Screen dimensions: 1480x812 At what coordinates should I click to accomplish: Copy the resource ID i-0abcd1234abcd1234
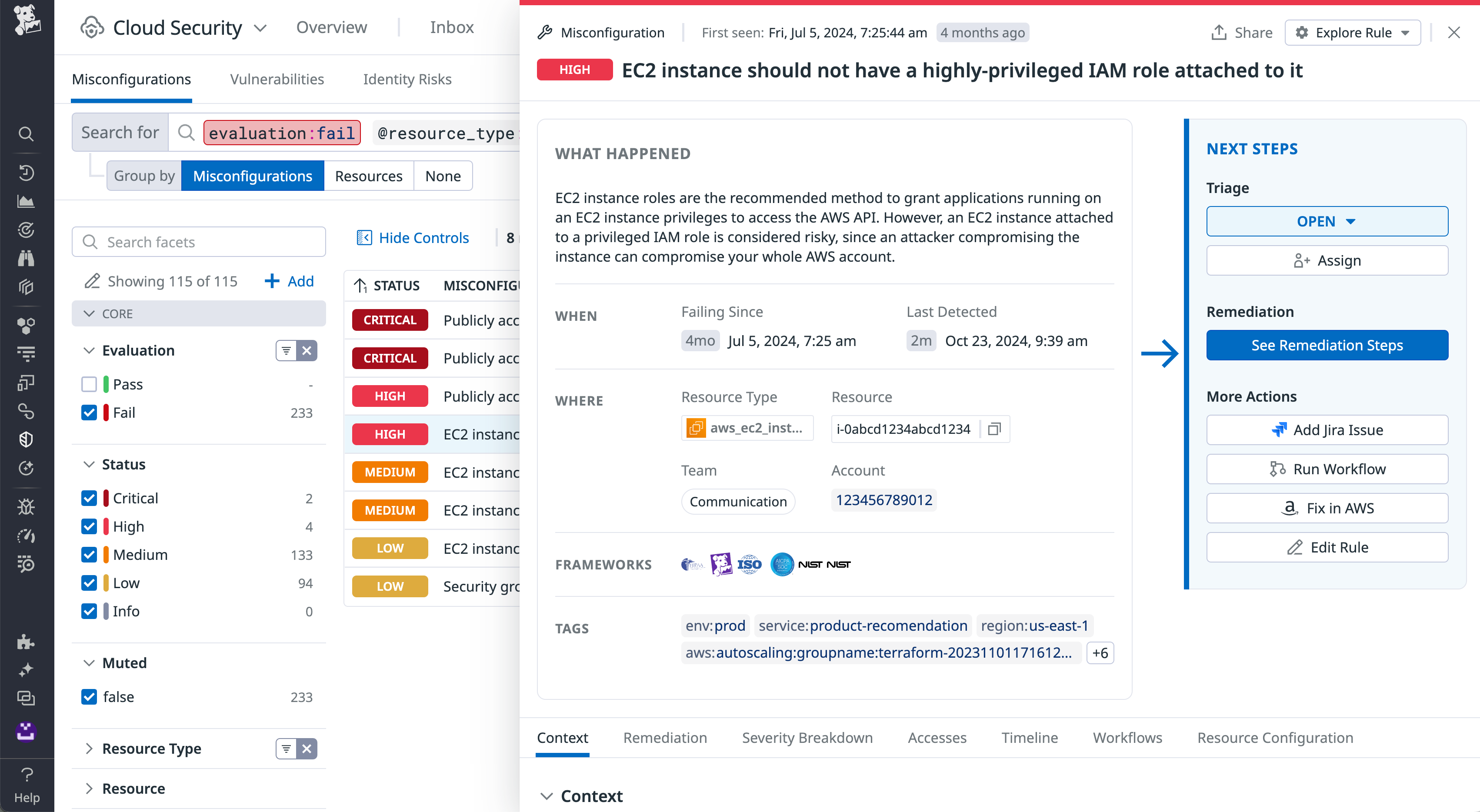pos(994,429)
